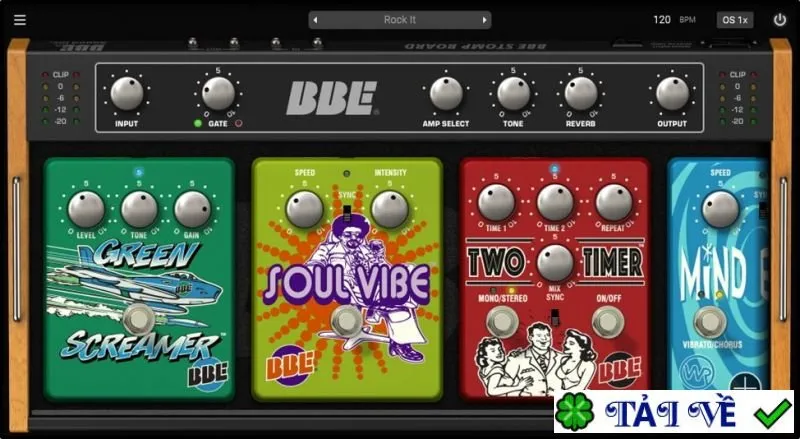Screen dimensions: 800x439
Task: Open the hamburger menu
Action: (x=20, y=20)
